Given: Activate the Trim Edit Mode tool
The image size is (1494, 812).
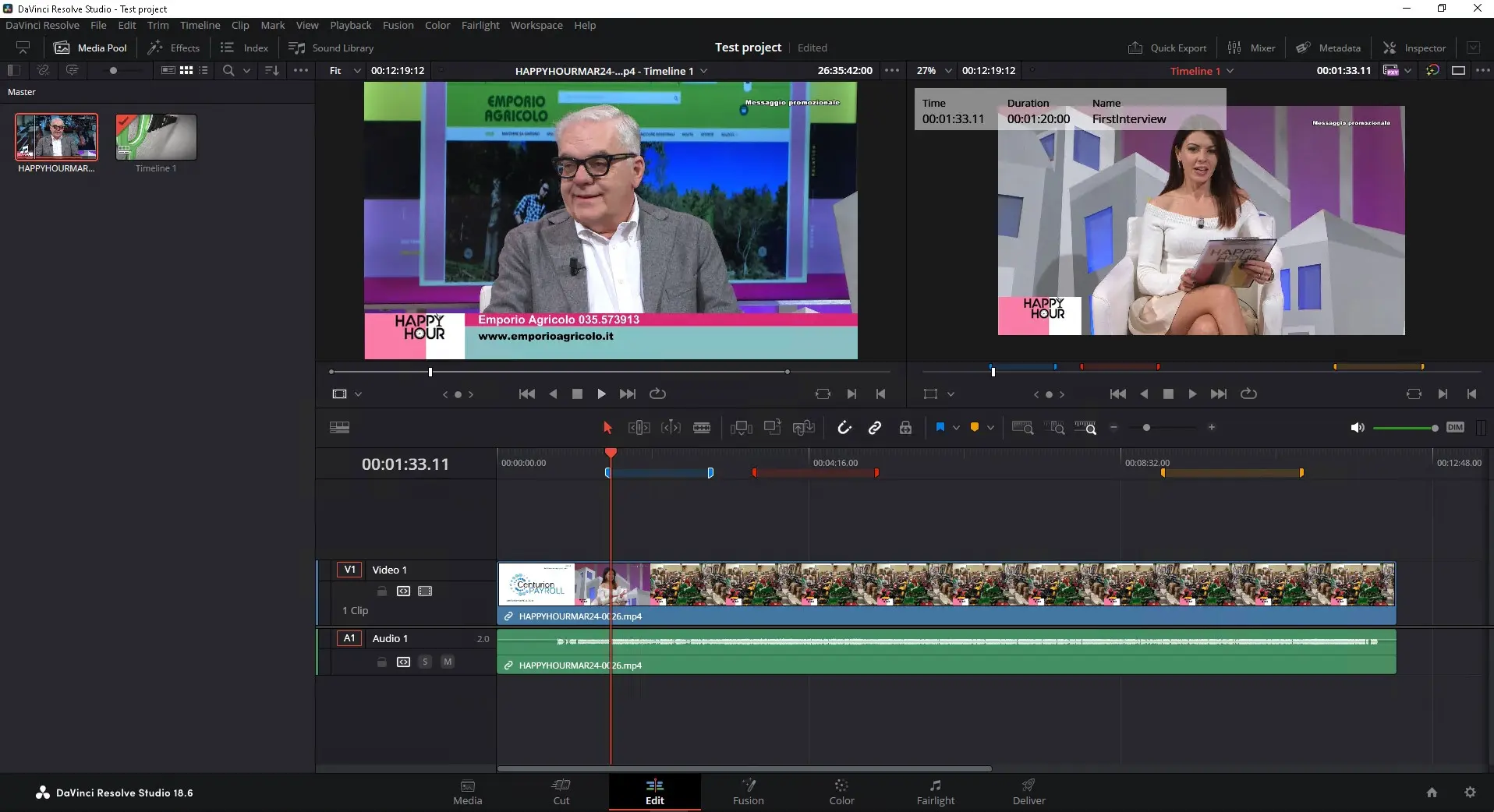Looking at the screenshot, I should (639, 427).
